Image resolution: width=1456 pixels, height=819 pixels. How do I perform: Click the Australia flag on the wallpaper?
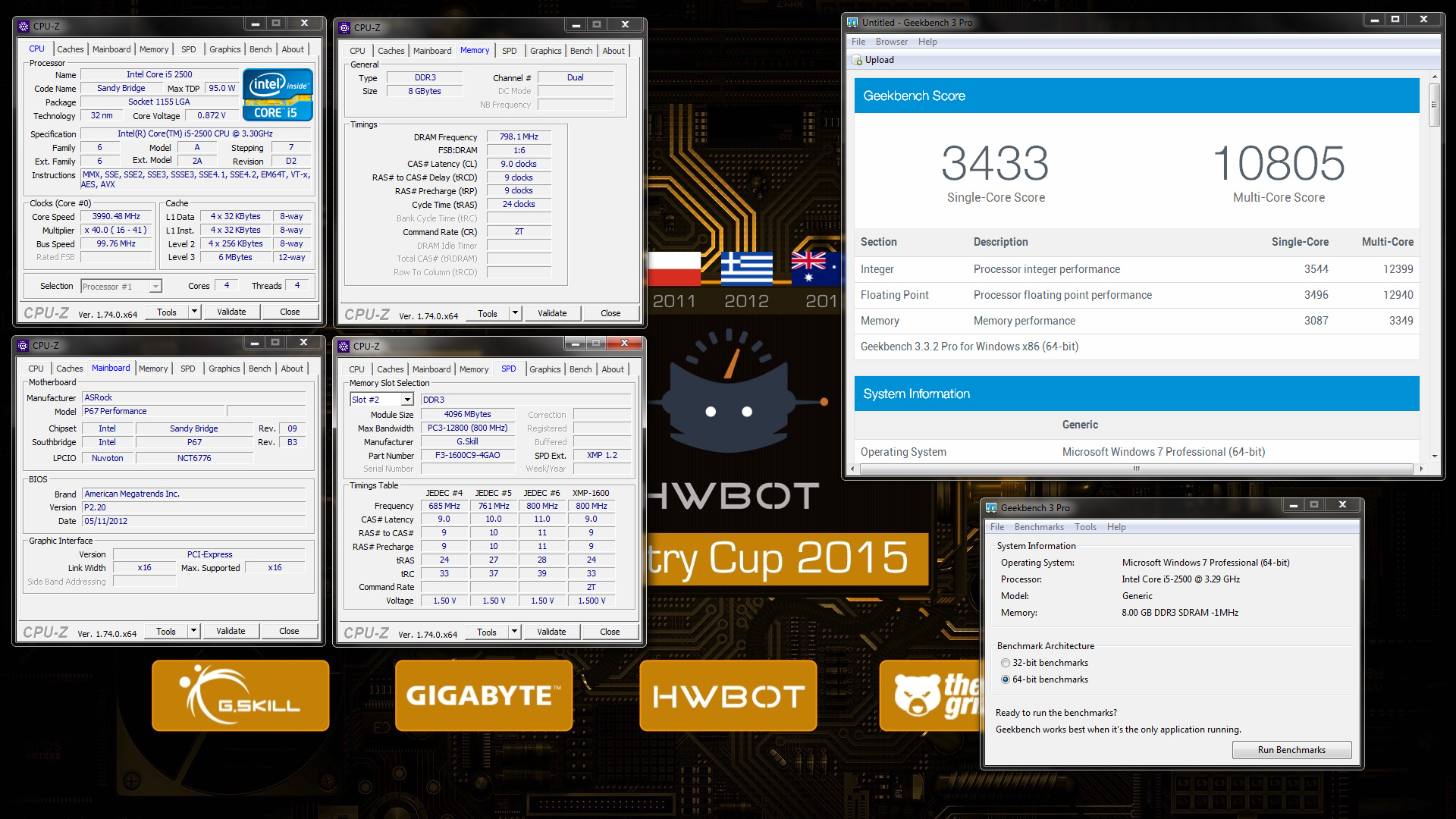pos(816,268)
